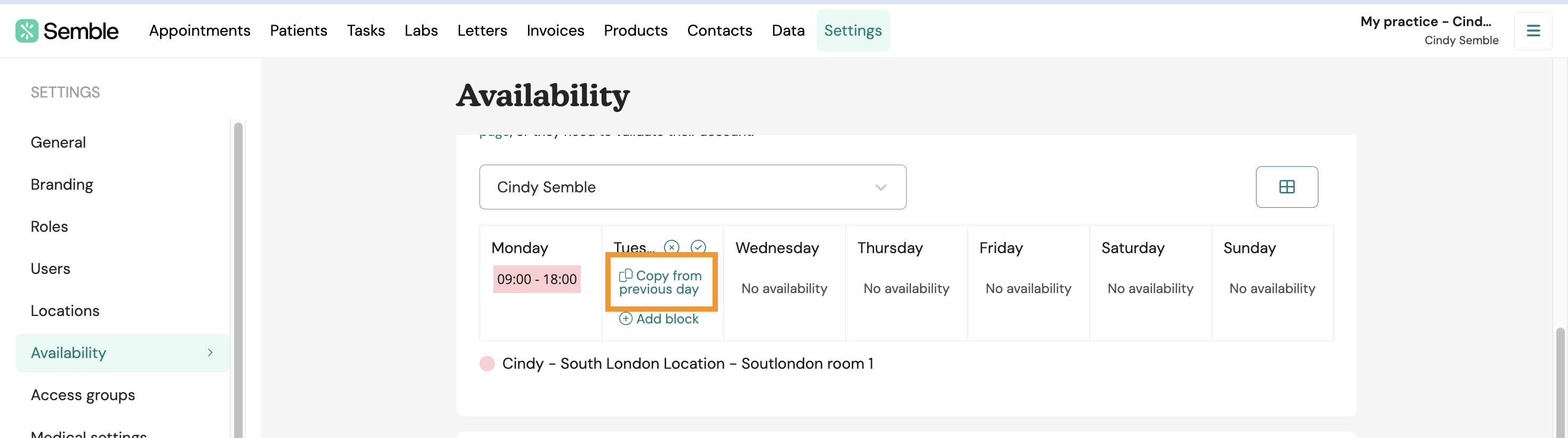Click Copy from previous day link
Image resolution: width=1568 pixels, height=438 pixels.
[x=660, y=282]
